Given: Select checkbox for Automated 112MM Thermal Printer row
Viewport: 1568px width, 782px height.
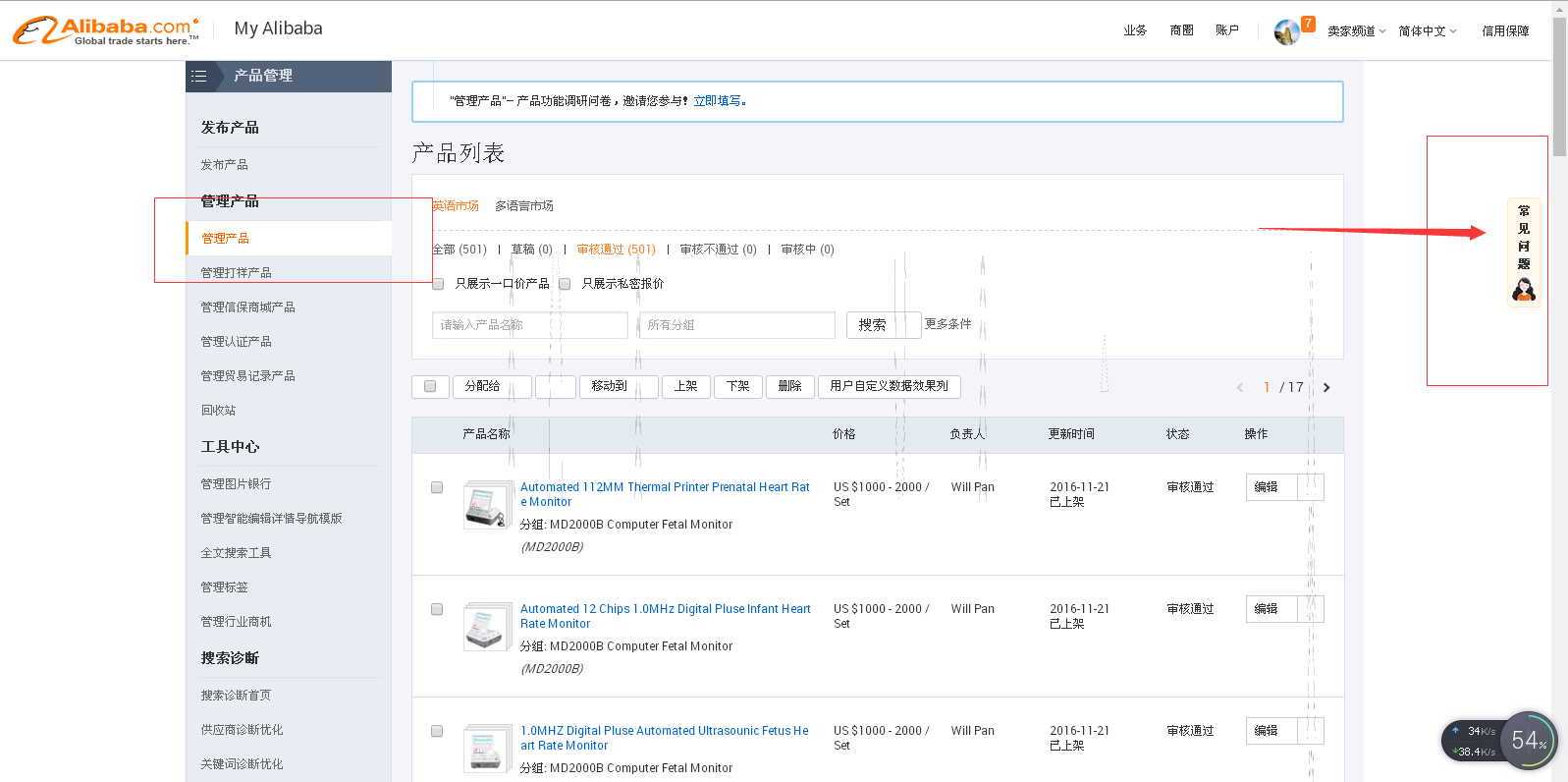Looking at the screenshot, I should coord(437,487).
